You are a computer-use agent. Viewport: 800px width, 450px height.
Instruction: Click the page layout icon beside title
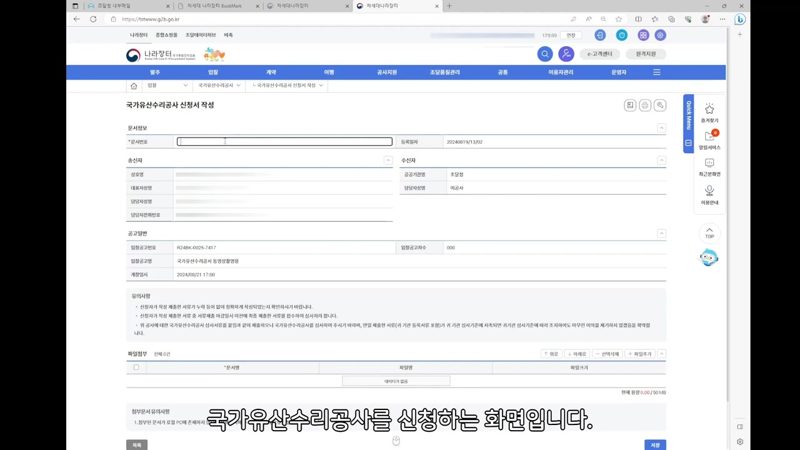630,105
